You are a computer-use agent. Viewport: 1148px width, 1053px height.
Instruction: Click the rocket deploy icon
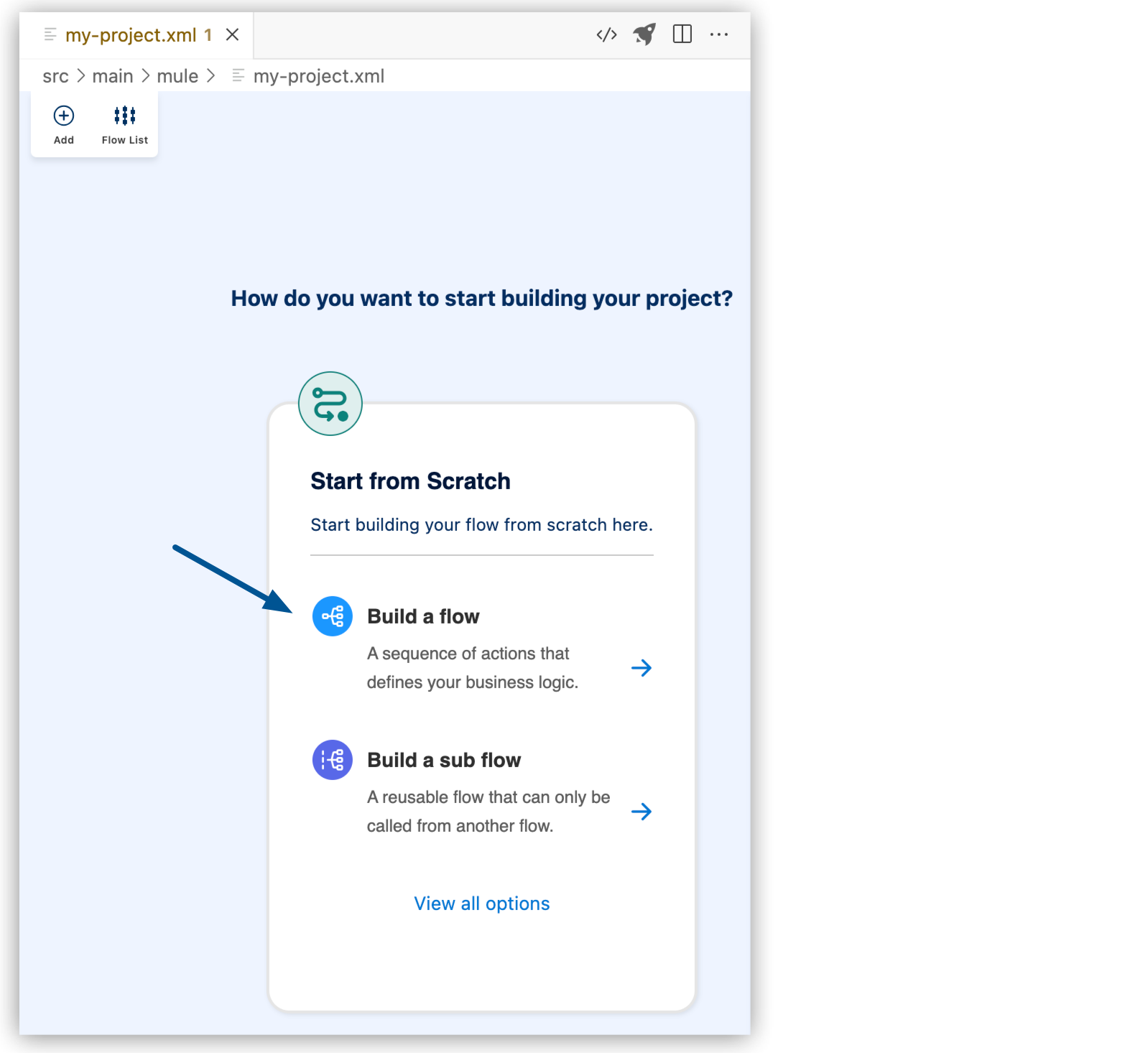point(644,34)
